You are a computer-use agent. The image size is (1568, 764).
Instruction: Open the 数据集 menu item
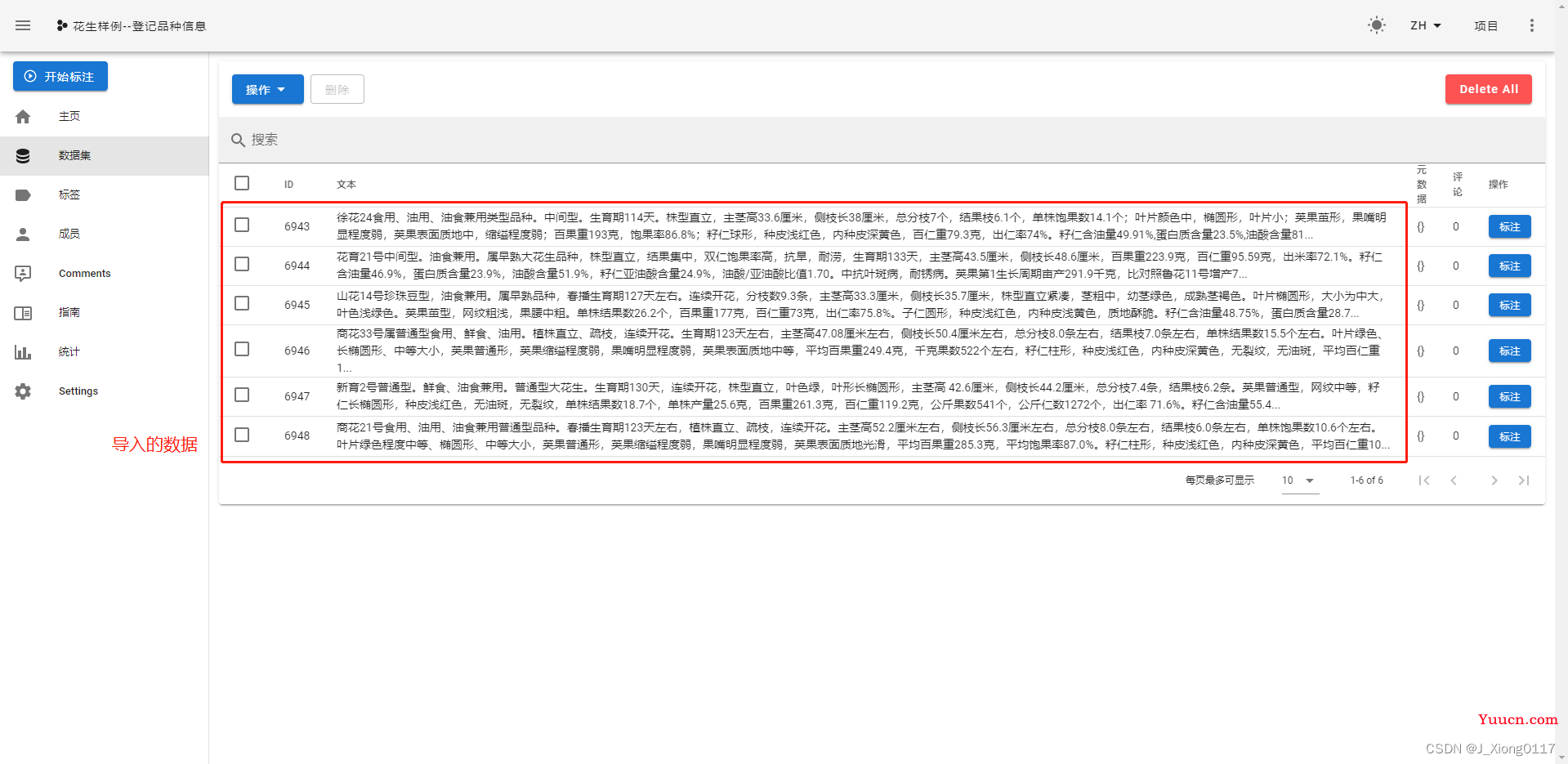pyautogui.click(x=104, y=155)
